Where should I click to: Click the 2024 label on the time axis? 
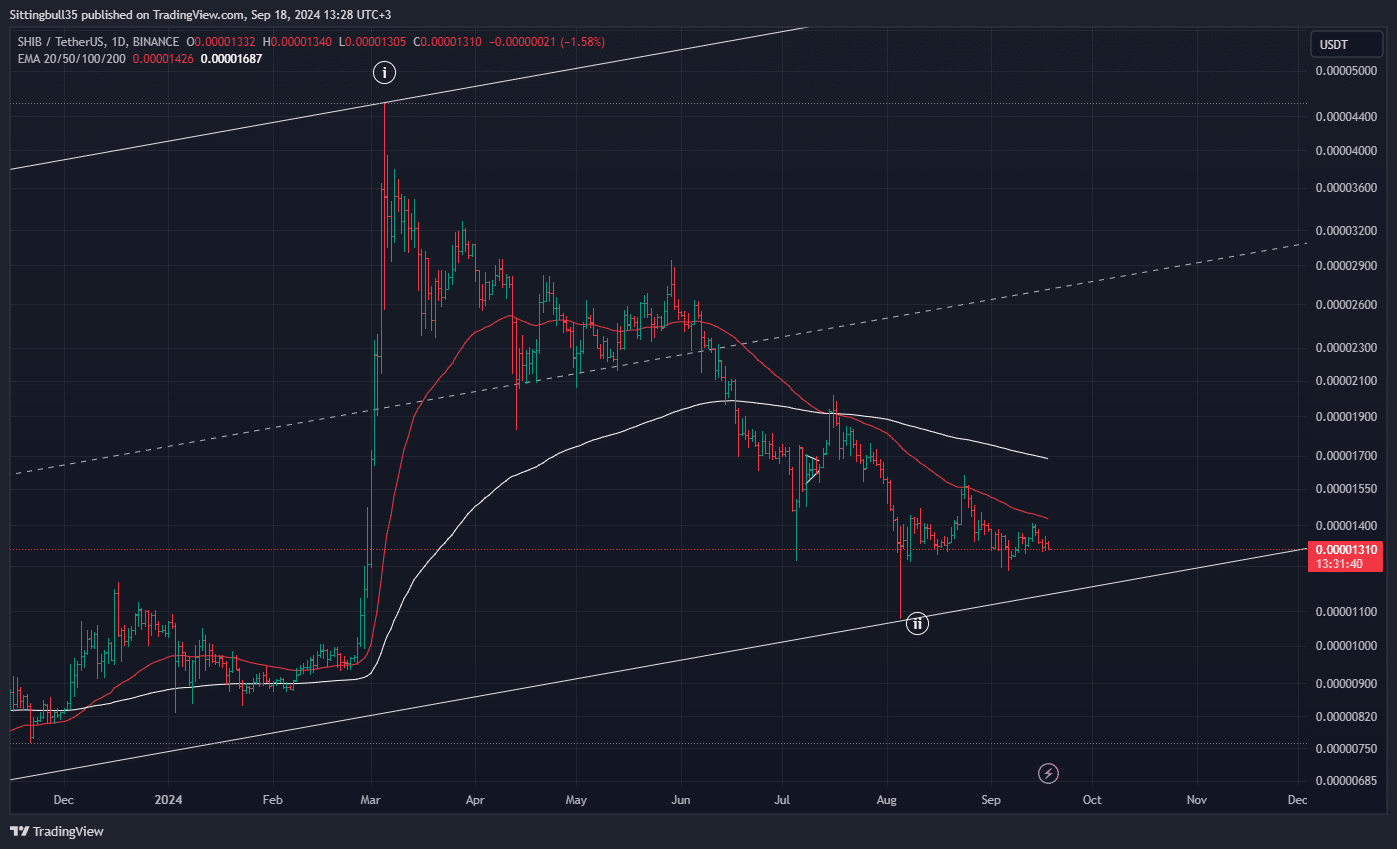point(169,800)
